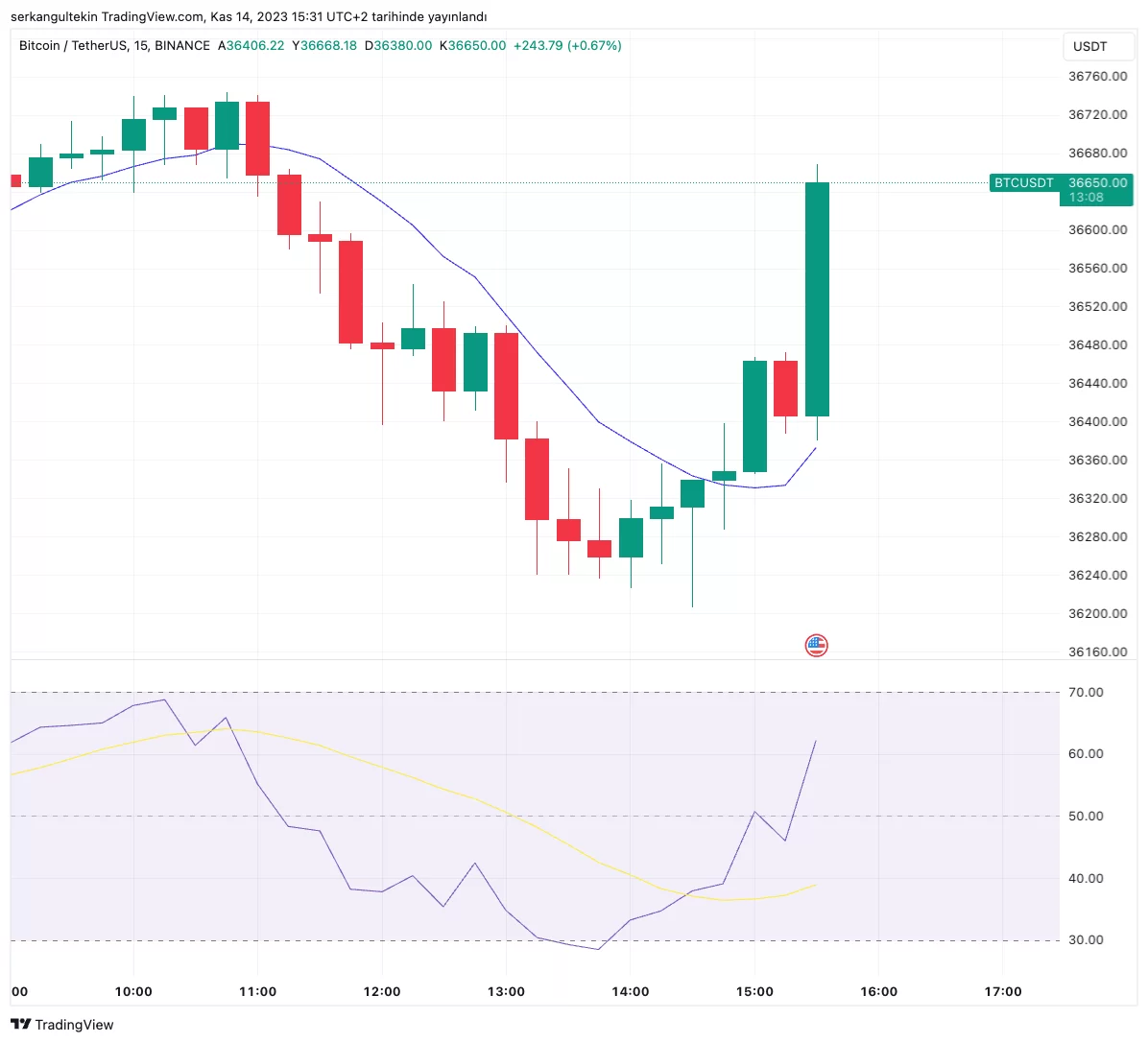The height and width of the screenshot is (1043, 1148).
Task: Click the close value K36650.00
Action: coord(472,46)
